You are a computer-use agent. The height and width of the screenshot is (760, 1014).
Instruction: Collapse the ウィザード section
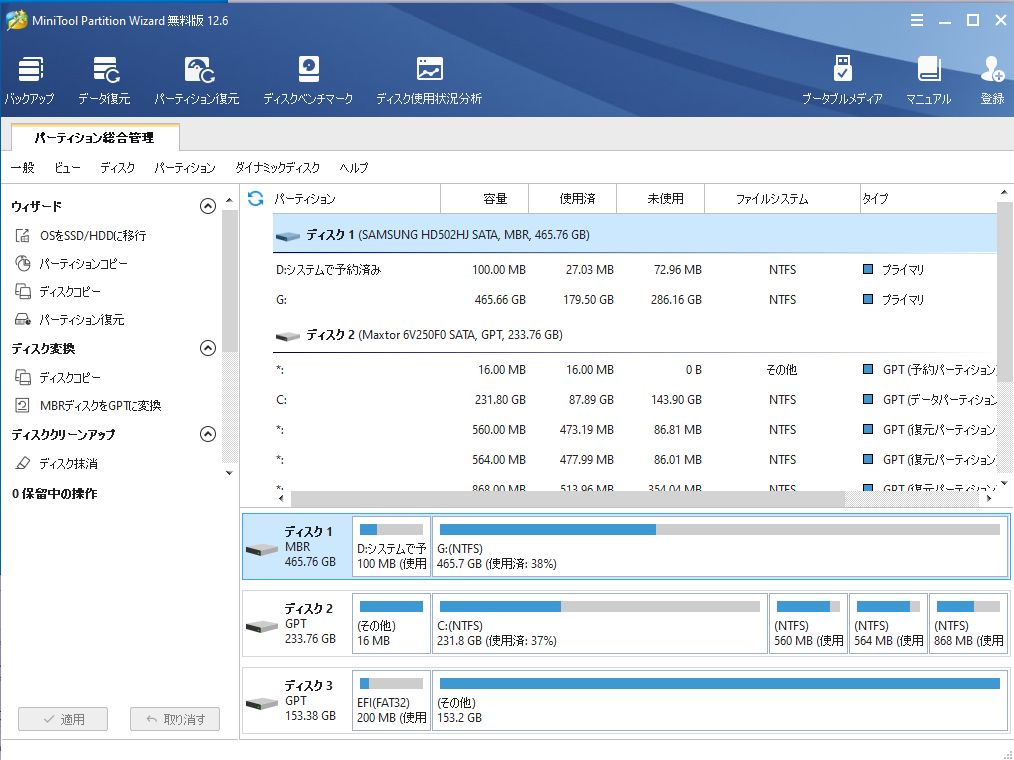point(208,206)
